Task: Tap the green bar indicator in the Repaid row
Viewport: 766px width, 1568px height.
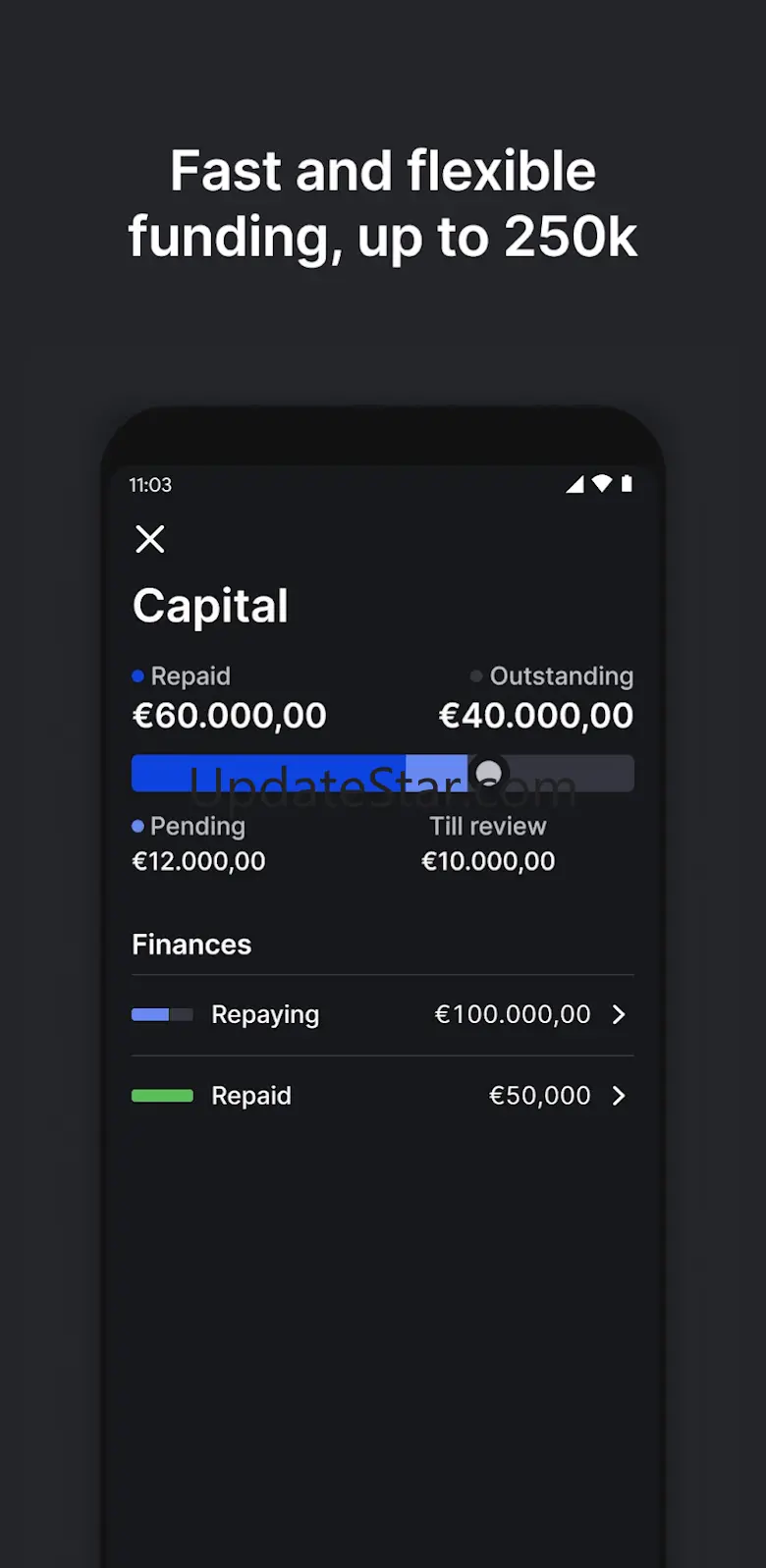Action: tap(162, 1096)
